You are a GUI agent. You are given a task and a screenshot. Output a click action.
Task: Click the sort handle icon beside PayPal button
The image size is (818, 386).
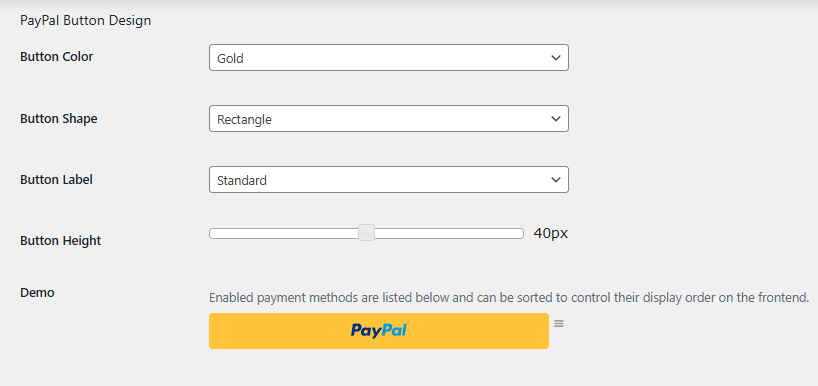pos(559,323)
